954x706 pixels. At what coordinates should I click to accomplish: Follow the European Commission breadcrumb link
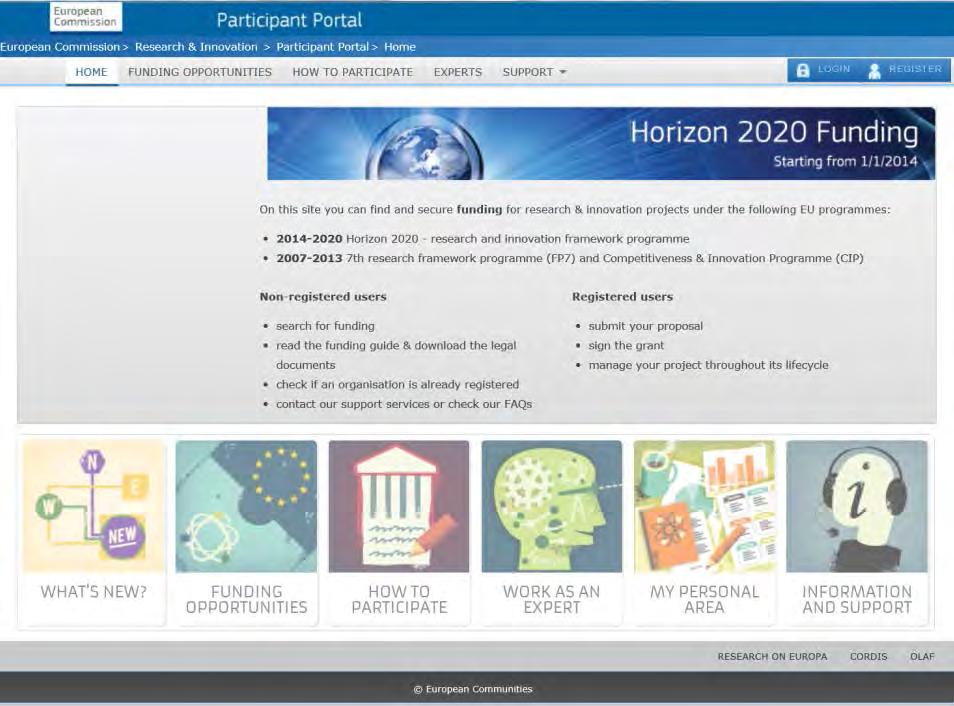(60, 47)
